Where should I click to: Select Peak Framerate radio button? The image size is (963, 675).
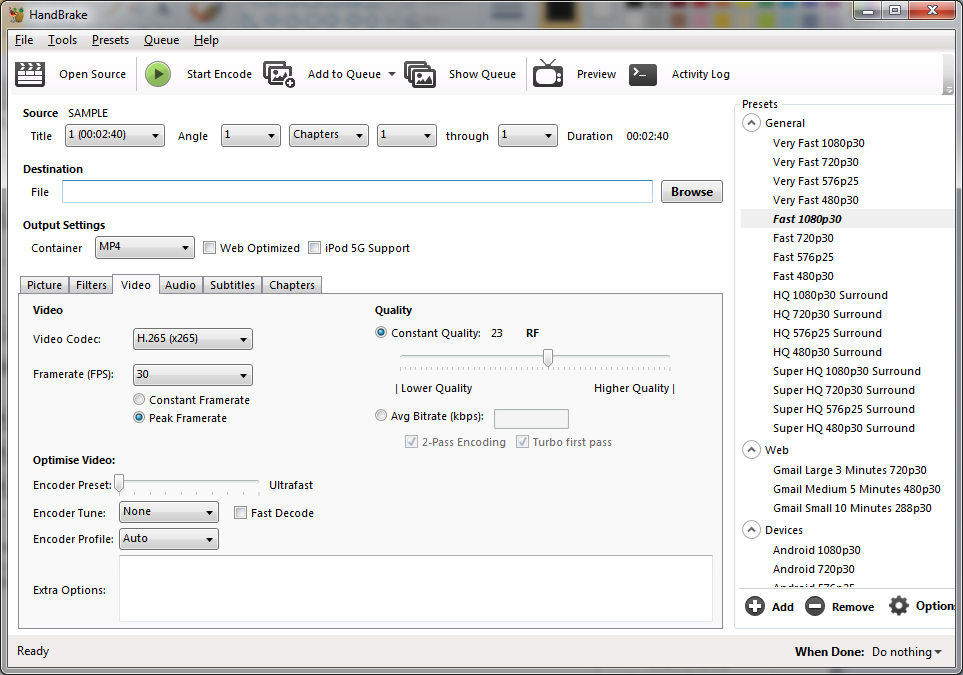coord(139,417)
